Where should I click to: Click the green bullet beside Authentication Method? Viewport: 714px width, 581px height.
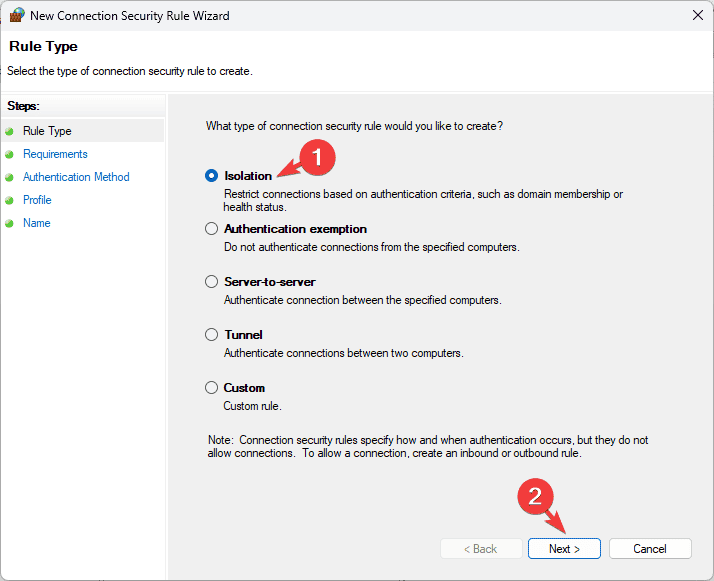pos(9,177)
